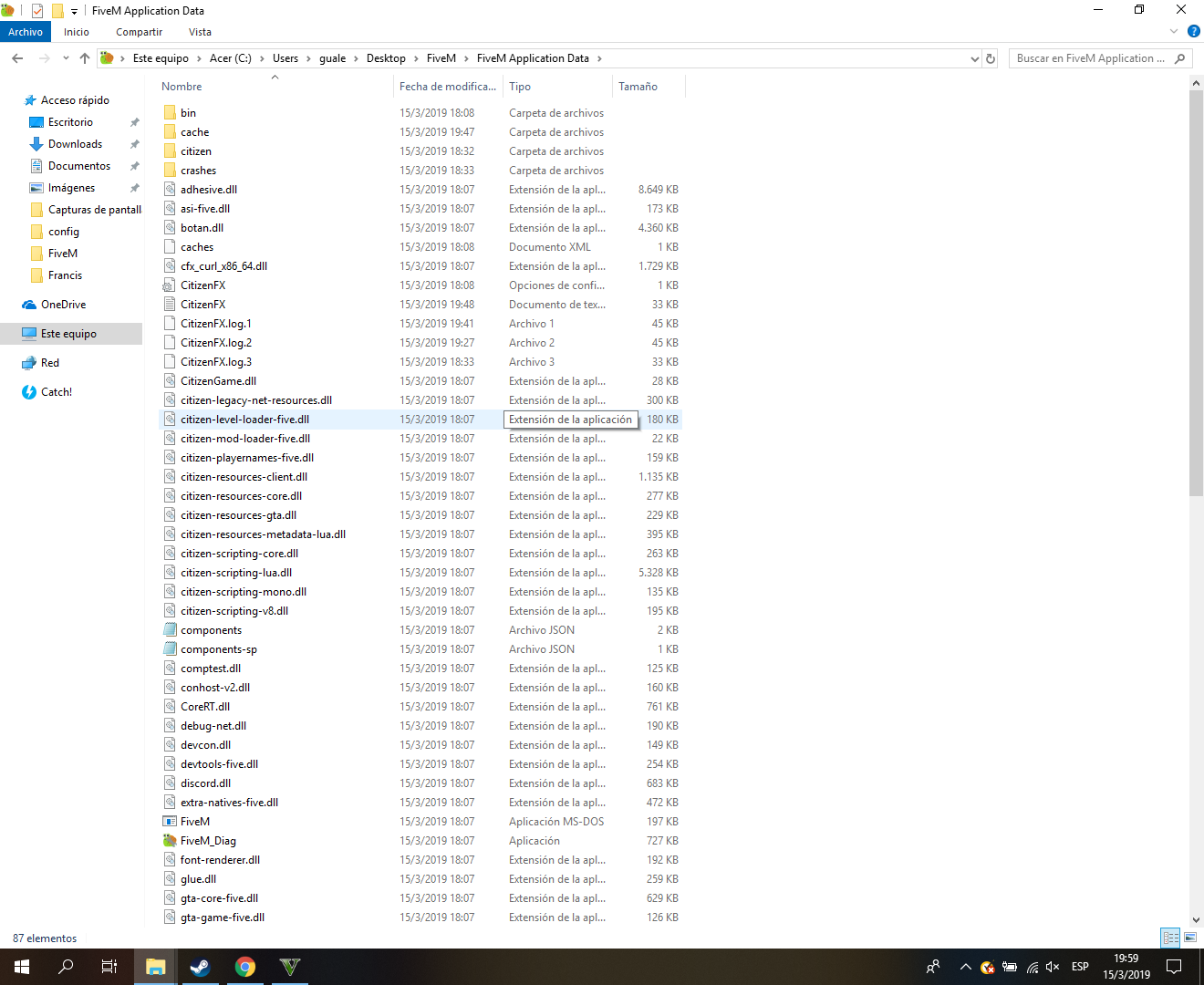Click the Back navigation arrow
Image resolution: width=1204 pixels, height=985 pixels.
point(17,58)
